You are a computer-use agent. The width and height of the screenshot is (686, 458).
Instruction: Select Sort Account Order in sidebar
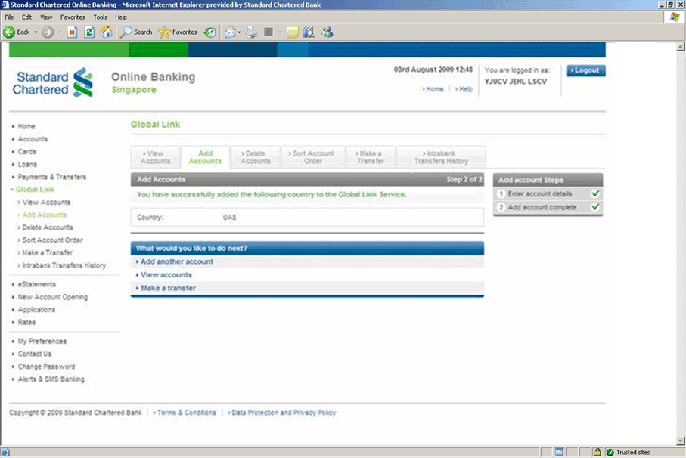tap(52, 240)
